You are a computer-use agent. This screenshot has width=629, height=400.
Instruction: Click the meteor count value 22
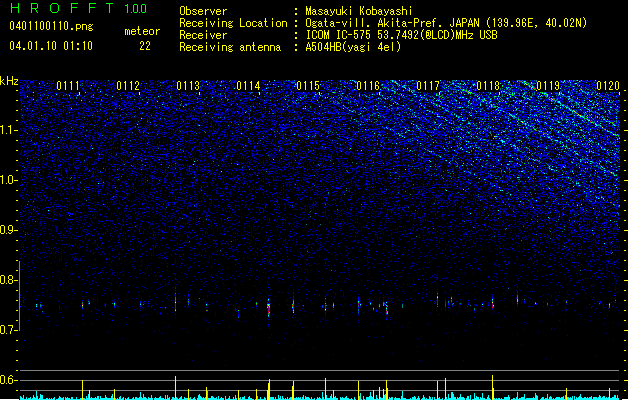pyautogui.click(x=145, y=46)
